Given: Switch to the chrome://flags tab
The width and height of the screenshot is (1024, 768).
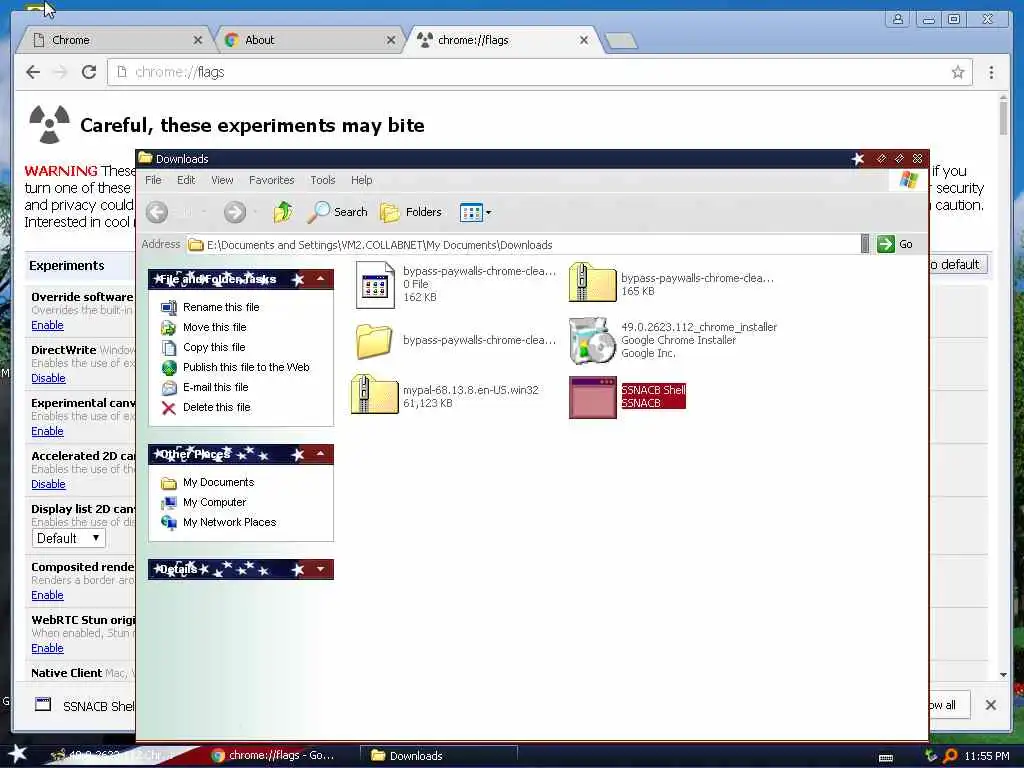Looking at the screenshot, I should (503, 40).
